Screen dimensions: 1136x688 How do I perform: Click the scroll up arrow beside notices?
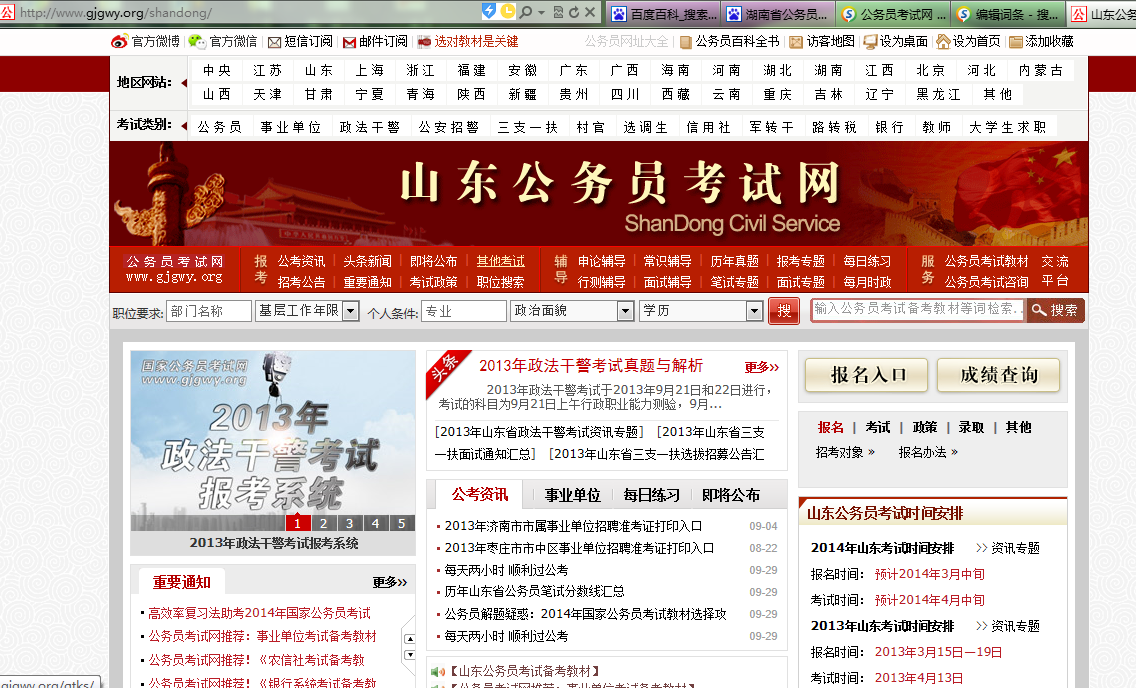[409, 639]
